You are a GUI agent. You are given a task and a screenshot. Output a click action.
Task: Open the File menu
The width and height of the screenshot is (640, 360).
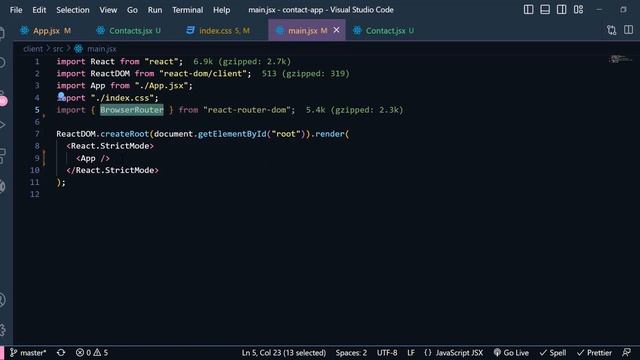(x=16, y=10)
